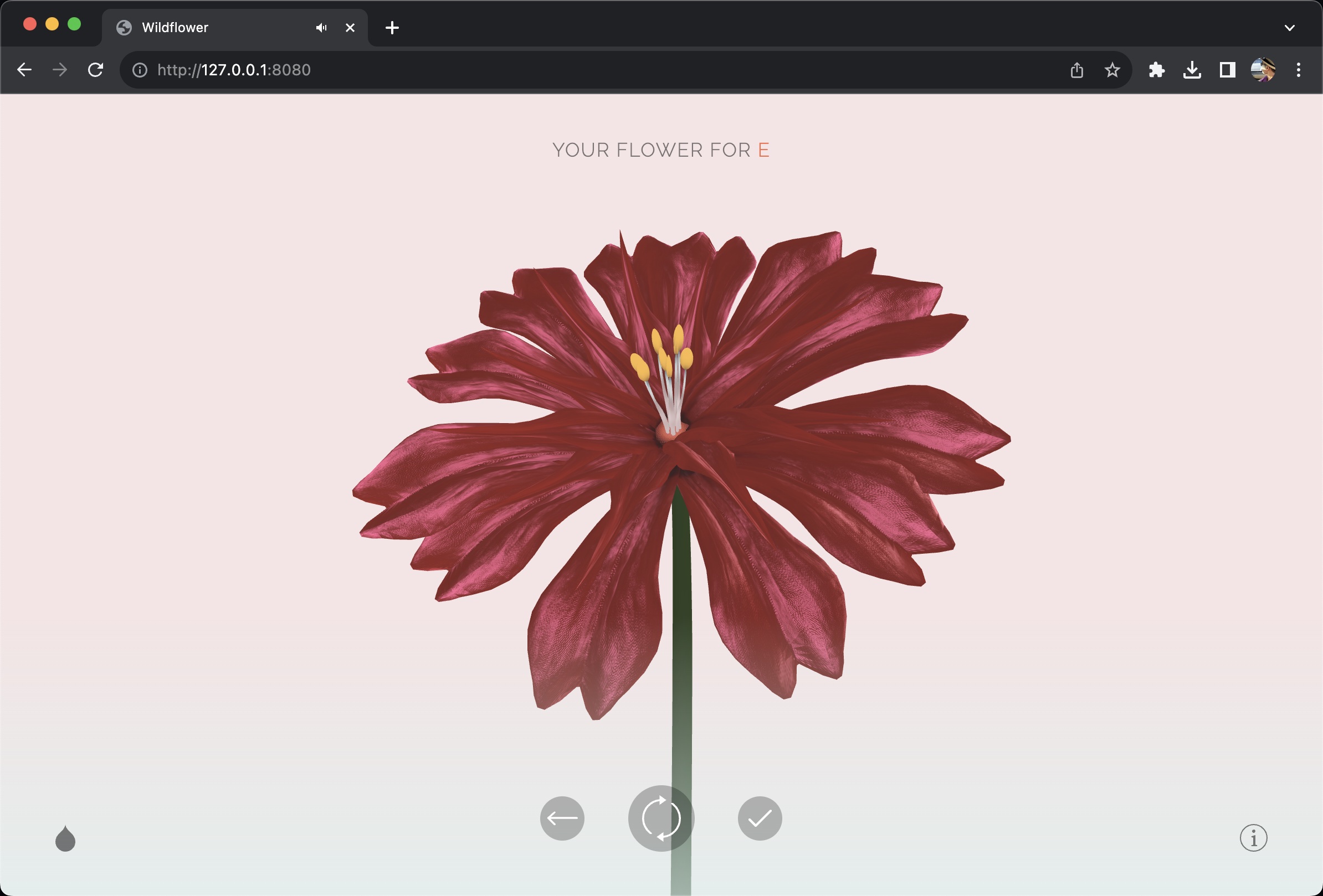The height and width of the screenshot is (896, 1323).
Task: Confirm flower with checkmark button
Action: (760, 818)
